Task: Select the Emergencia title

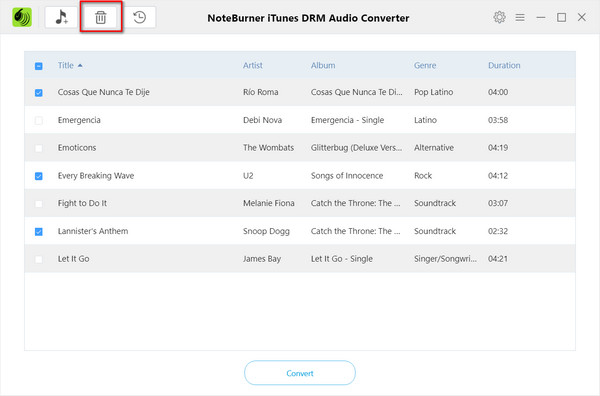Action: [79, 120]
